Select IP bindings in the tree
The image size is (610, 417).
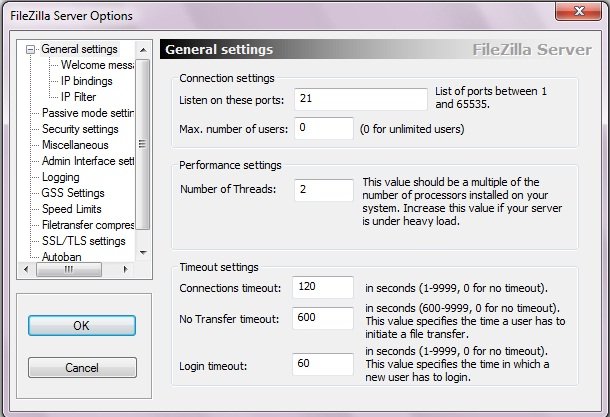pyautogui.click(x=88, y=81)
